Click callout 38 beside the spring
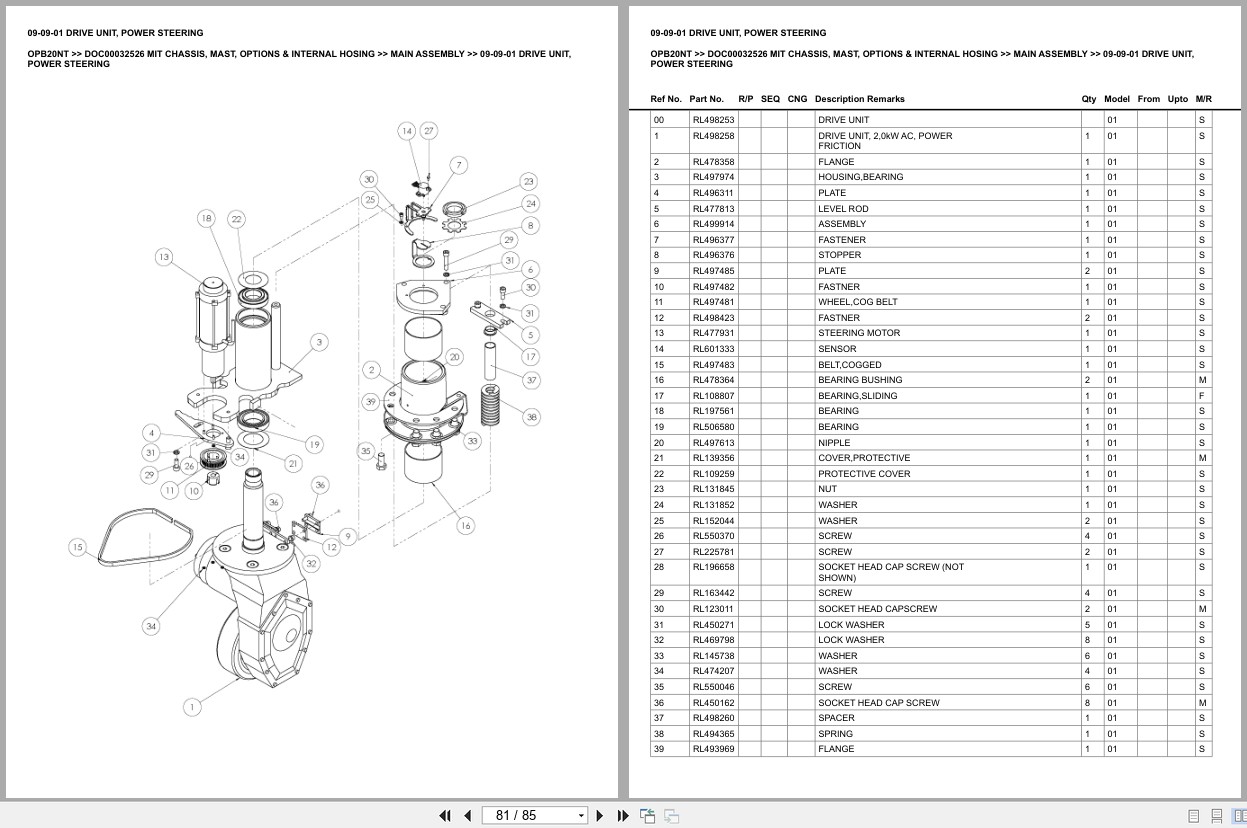Viewport: 1247px width, 828px height. pos(531,417)
